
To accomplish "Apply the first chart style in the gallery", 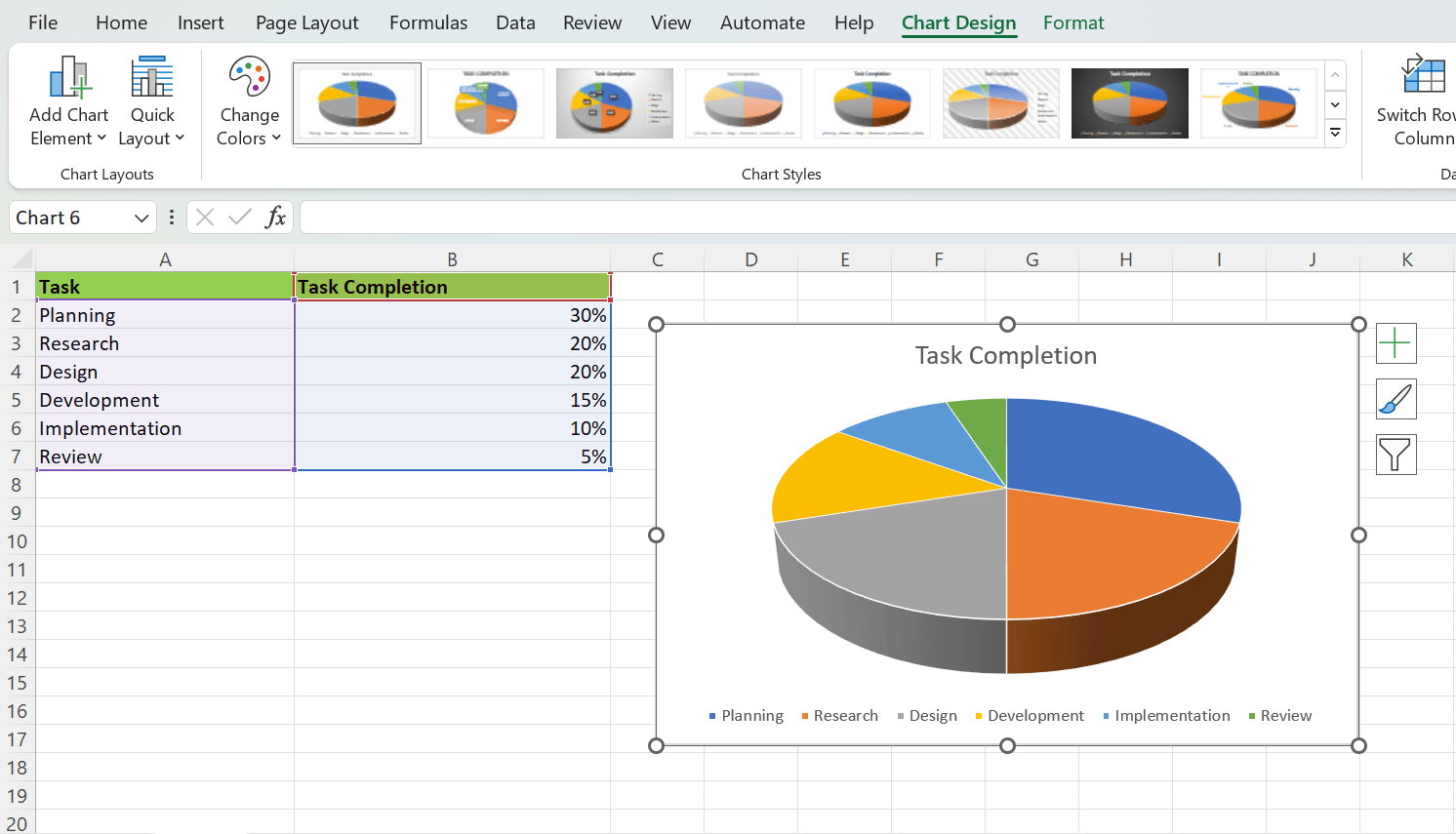I will 356,102.
